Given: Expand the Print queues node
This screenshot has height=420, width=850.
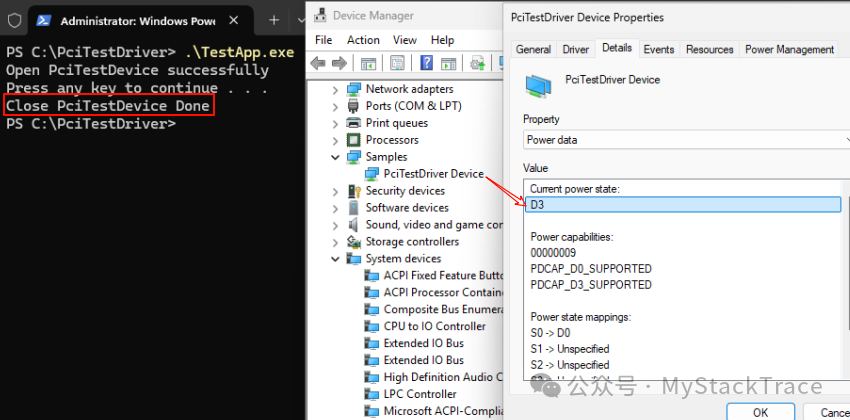Looking at the screenshot, I should (336, 123).
